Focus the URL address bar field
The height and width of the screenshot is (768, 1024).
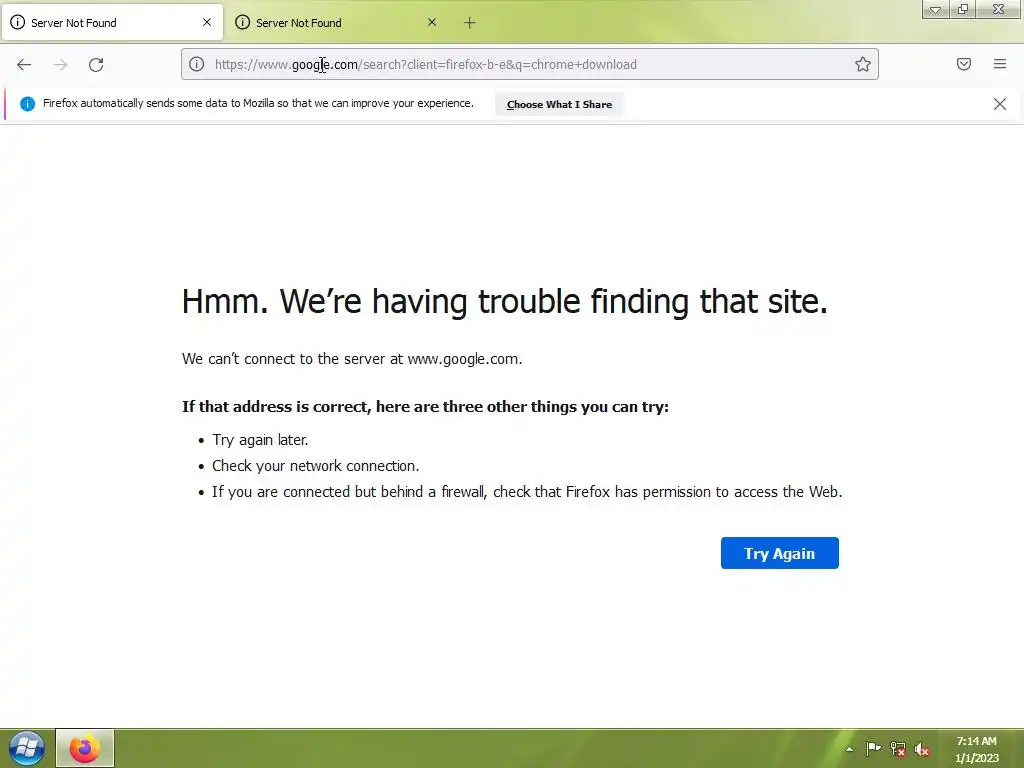(530, 64)
